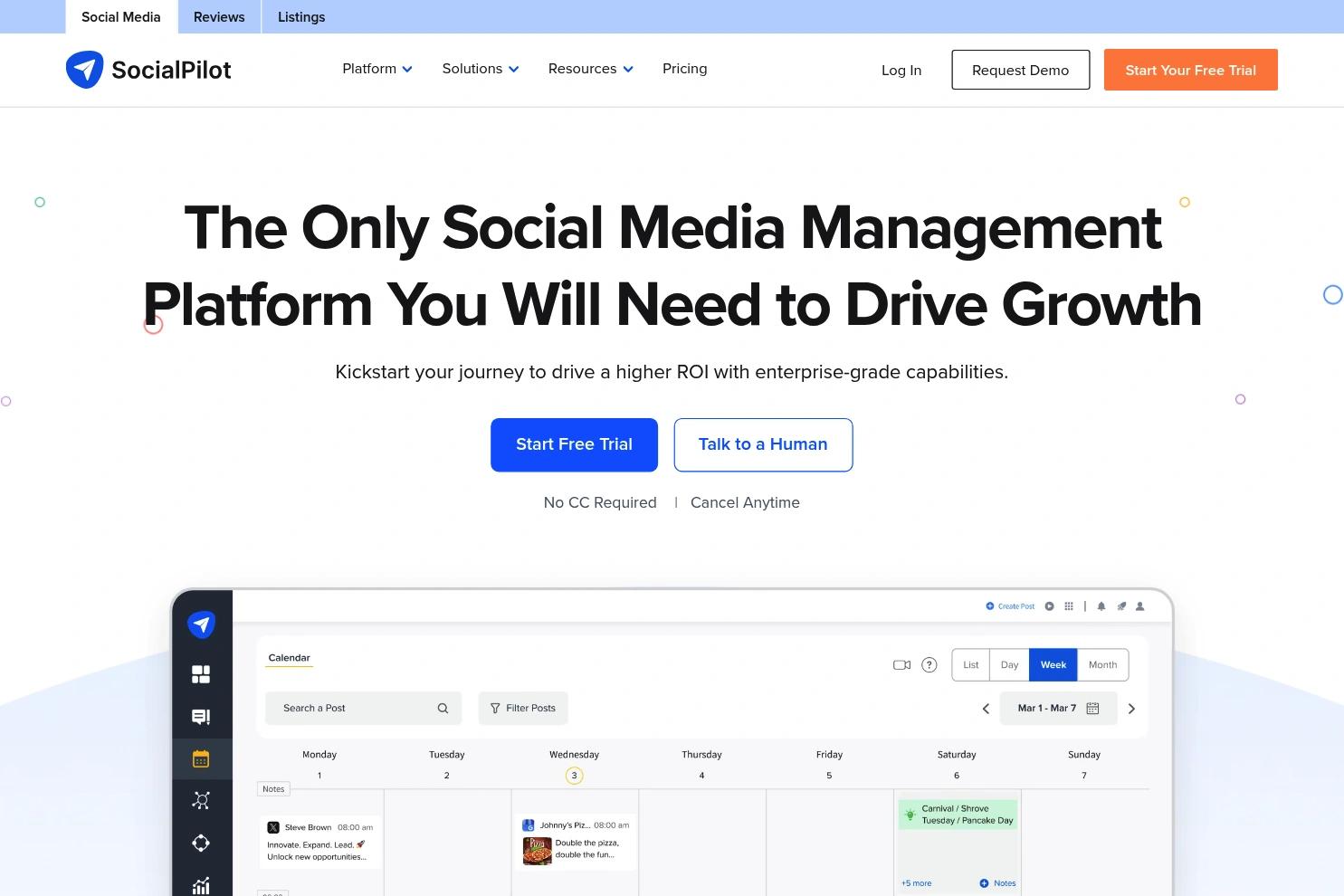The height and width of the screenshot is (896, 1344).
Task: Open the Carnival / Shrove Tuesday event
Action: click(958, 815)
